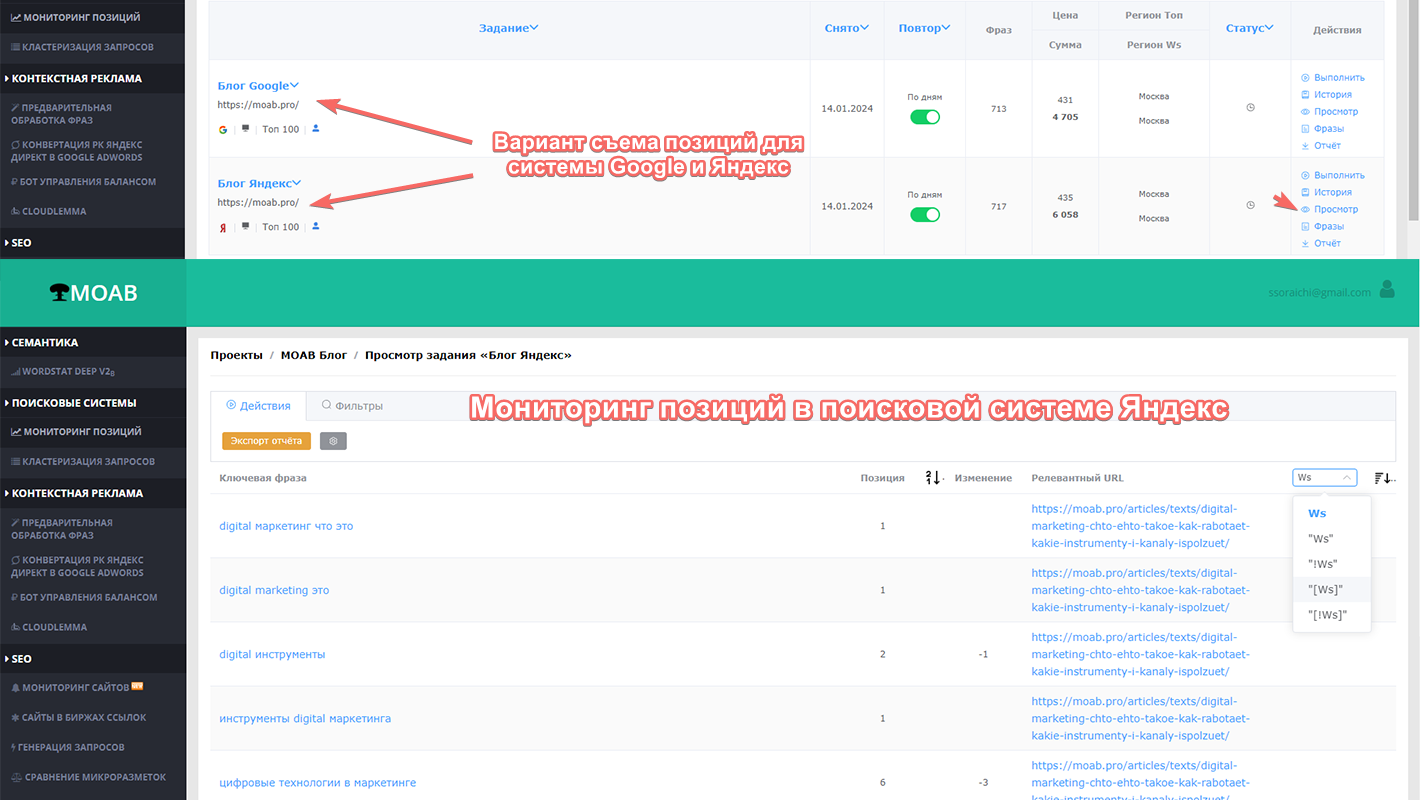The height and width of the screenshot is (800, 1420).
Task: Select the "!Ws" option in the dropdown list
Action: click(1332, 564)
